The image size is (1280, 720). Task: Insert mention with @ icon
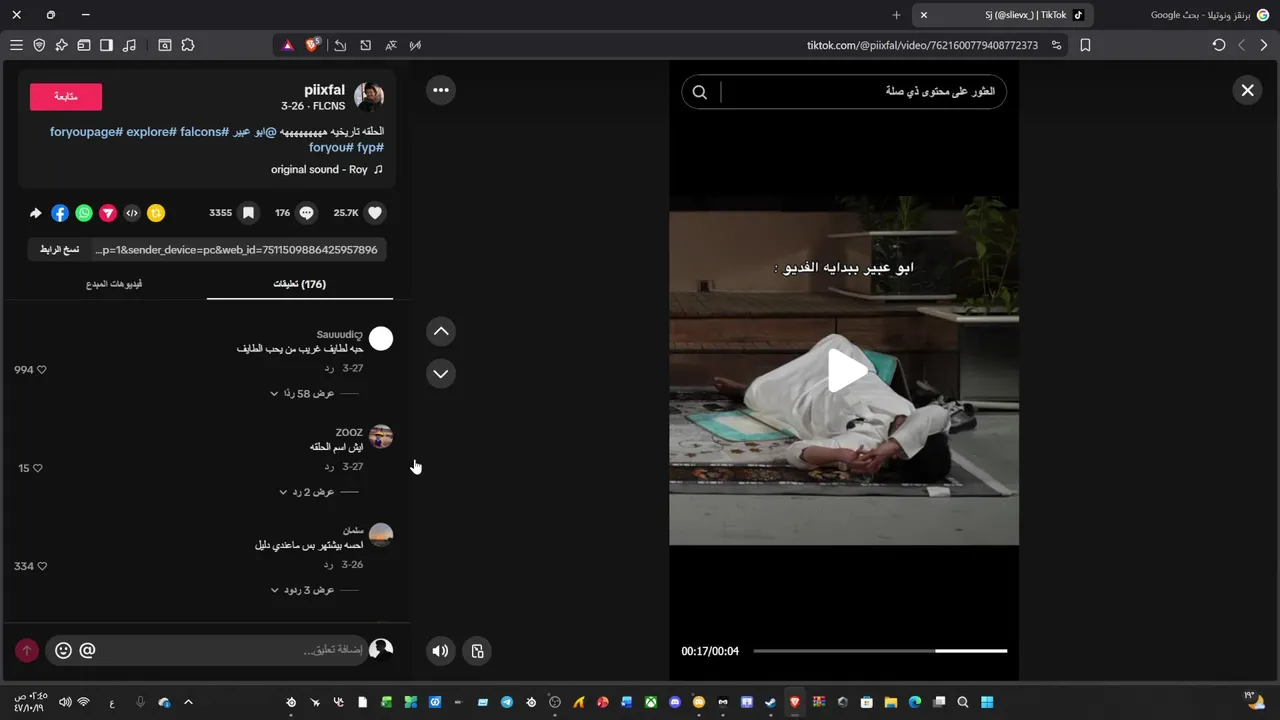point(87,651)
